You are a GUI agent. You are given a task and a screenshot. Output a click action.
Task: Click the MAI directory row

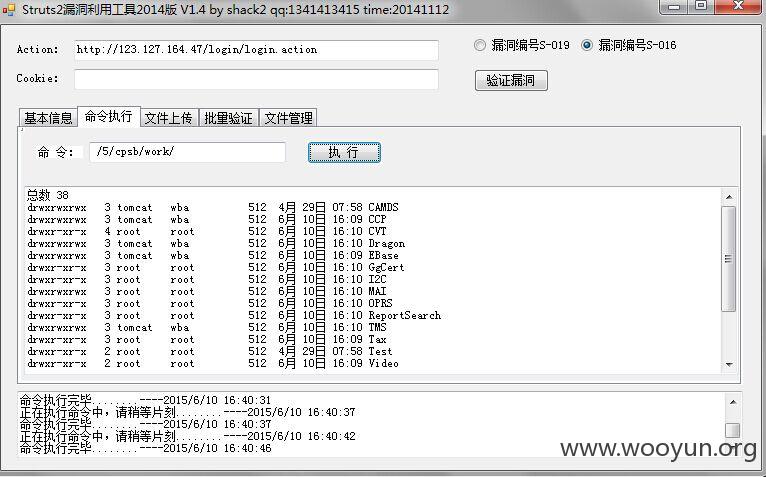pyautogui.click(x=207, y=291)
